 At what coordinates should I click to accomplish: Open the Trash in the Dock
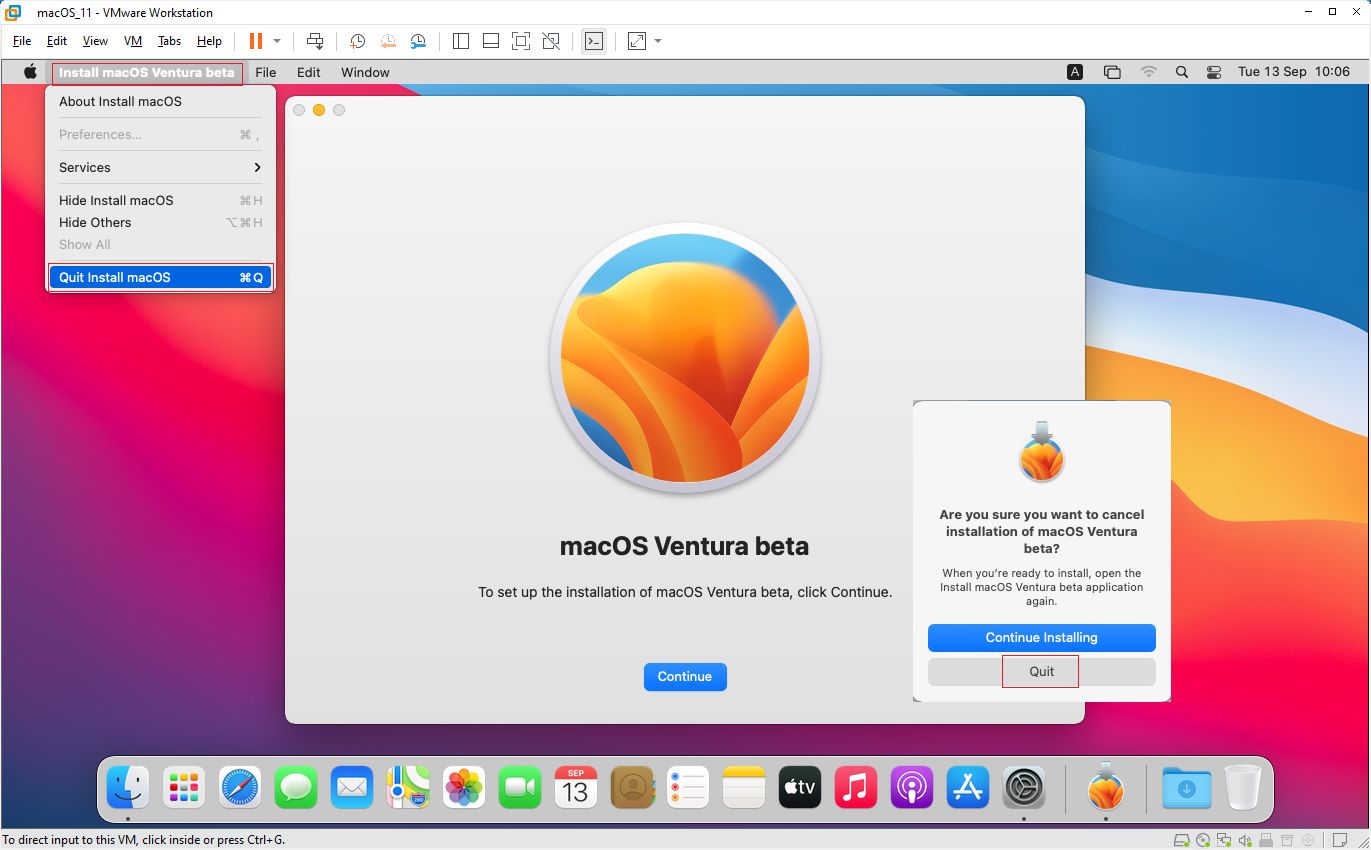[x=1243, y=788]
